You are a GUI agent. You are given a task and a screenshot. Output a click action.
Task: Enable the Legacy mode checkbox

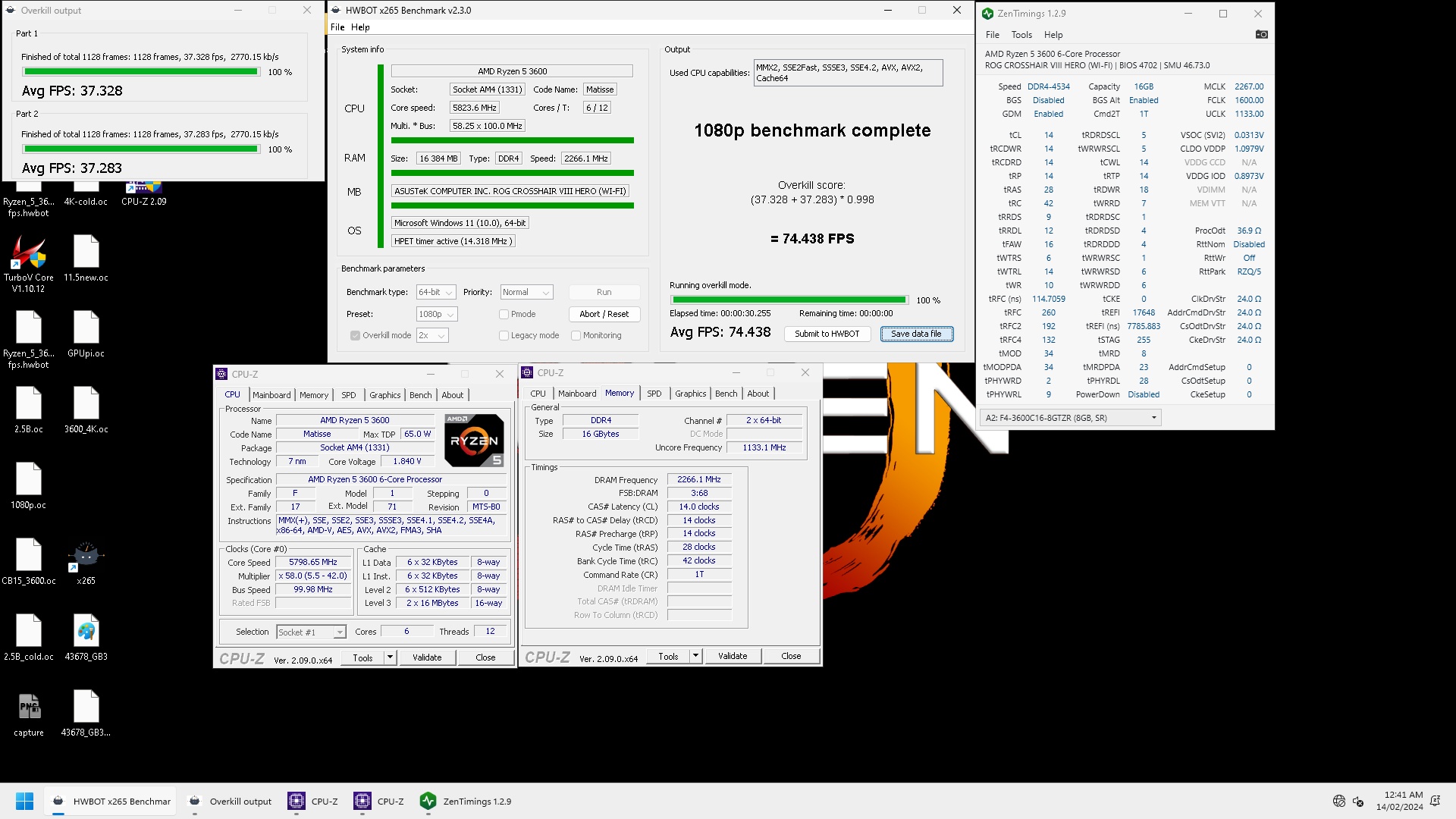click(504, 335)
